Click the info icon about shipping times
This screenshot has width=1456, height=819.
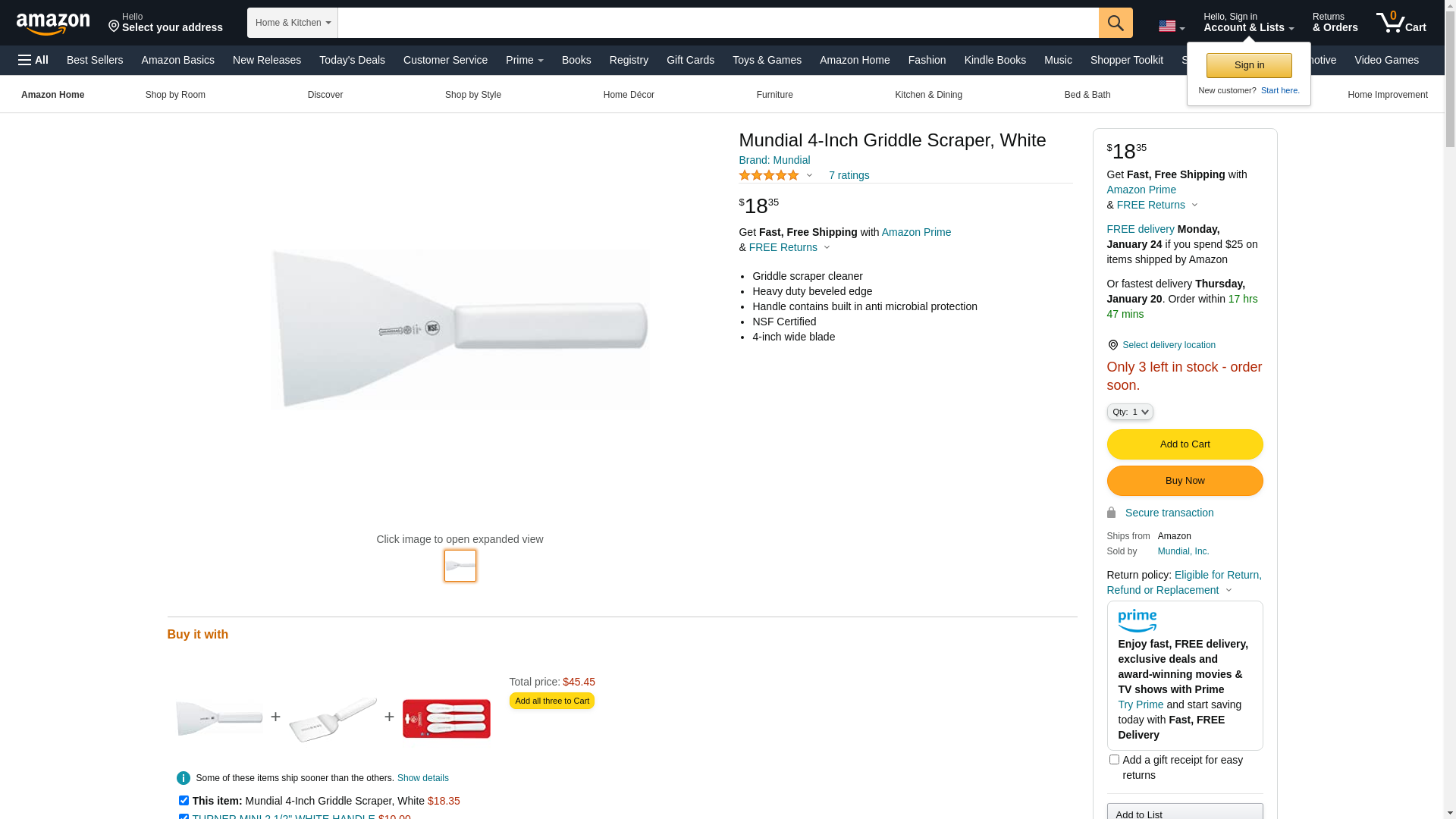point(184,778)
